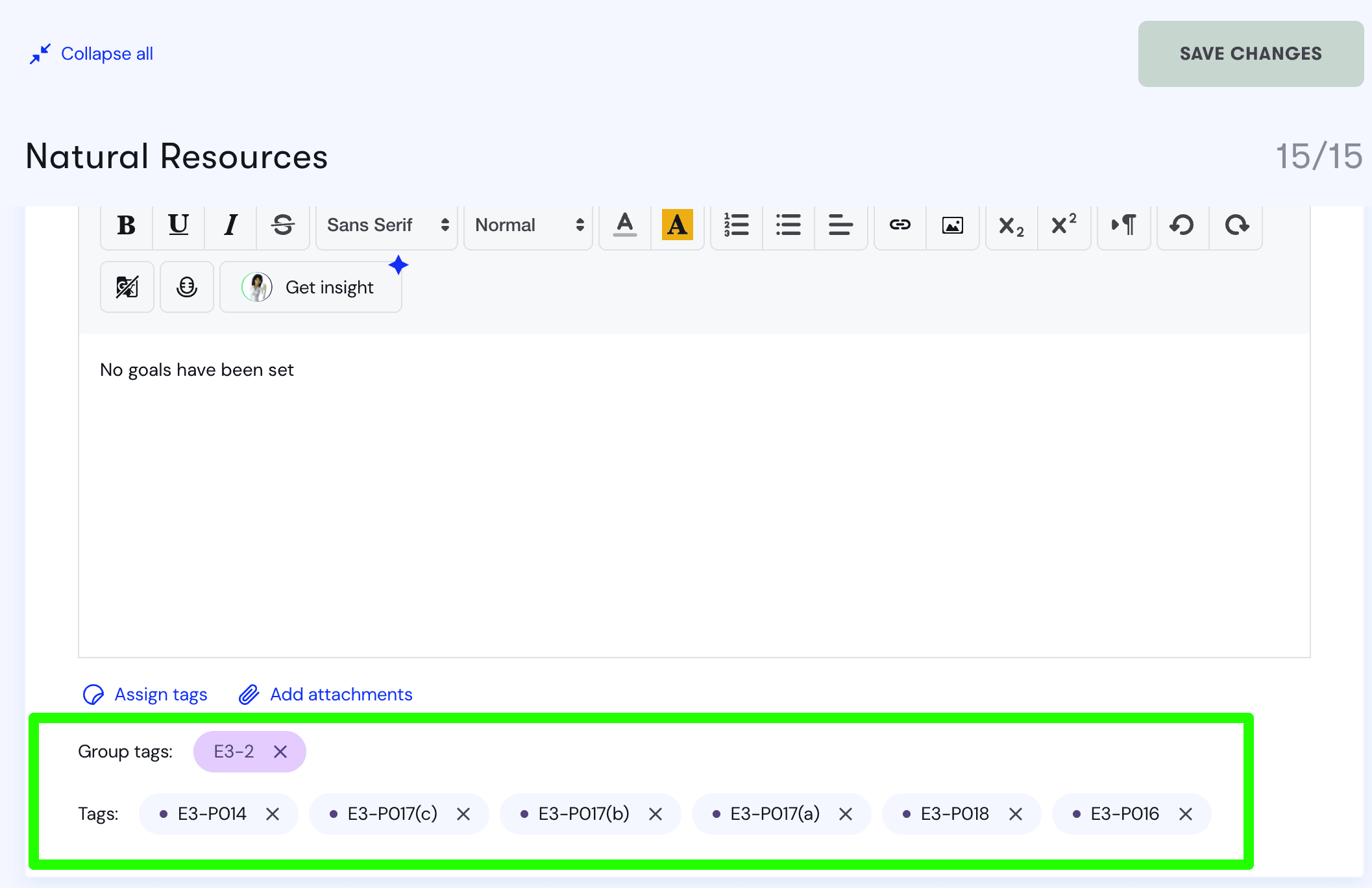Remove the E3-P017(b) tag
Viewport: 1372px width, 888px height.
[x=655, y=814]
